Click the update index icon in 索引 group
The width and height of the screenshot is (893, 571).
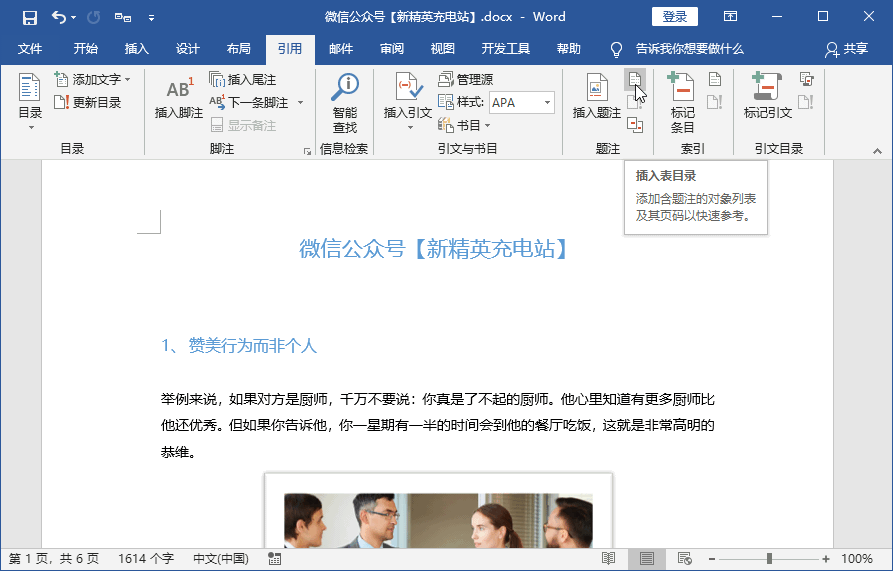[x=715, y=102]
